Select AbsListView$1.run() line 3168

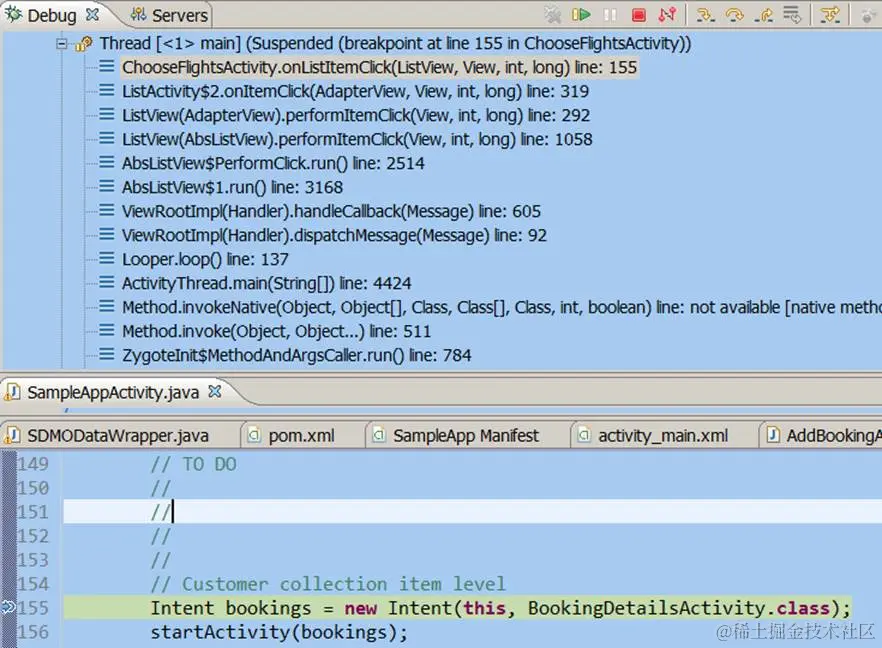[x=232, y=187]
